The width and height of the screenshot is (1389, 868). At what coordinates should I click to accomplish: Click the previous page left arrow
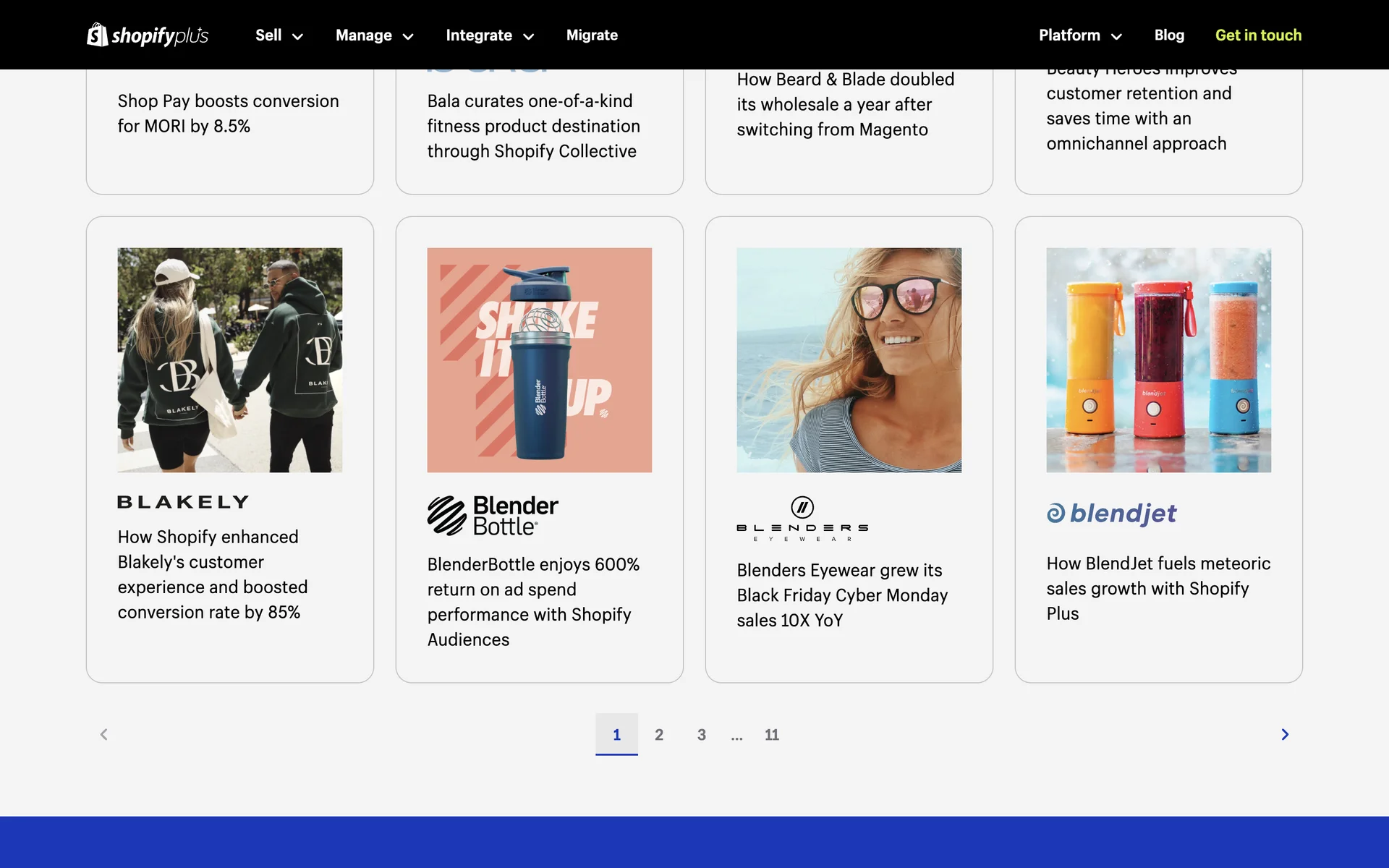point(104,734)
